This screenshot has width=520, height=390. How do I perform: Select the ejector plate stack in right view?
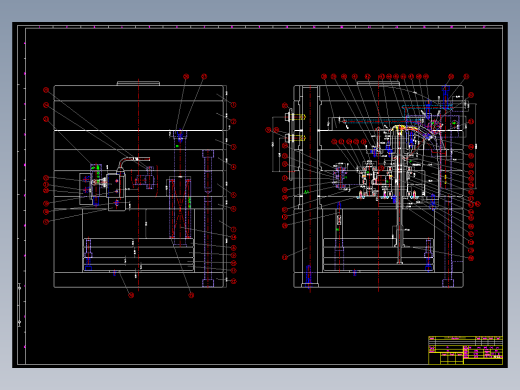(378, 254)
